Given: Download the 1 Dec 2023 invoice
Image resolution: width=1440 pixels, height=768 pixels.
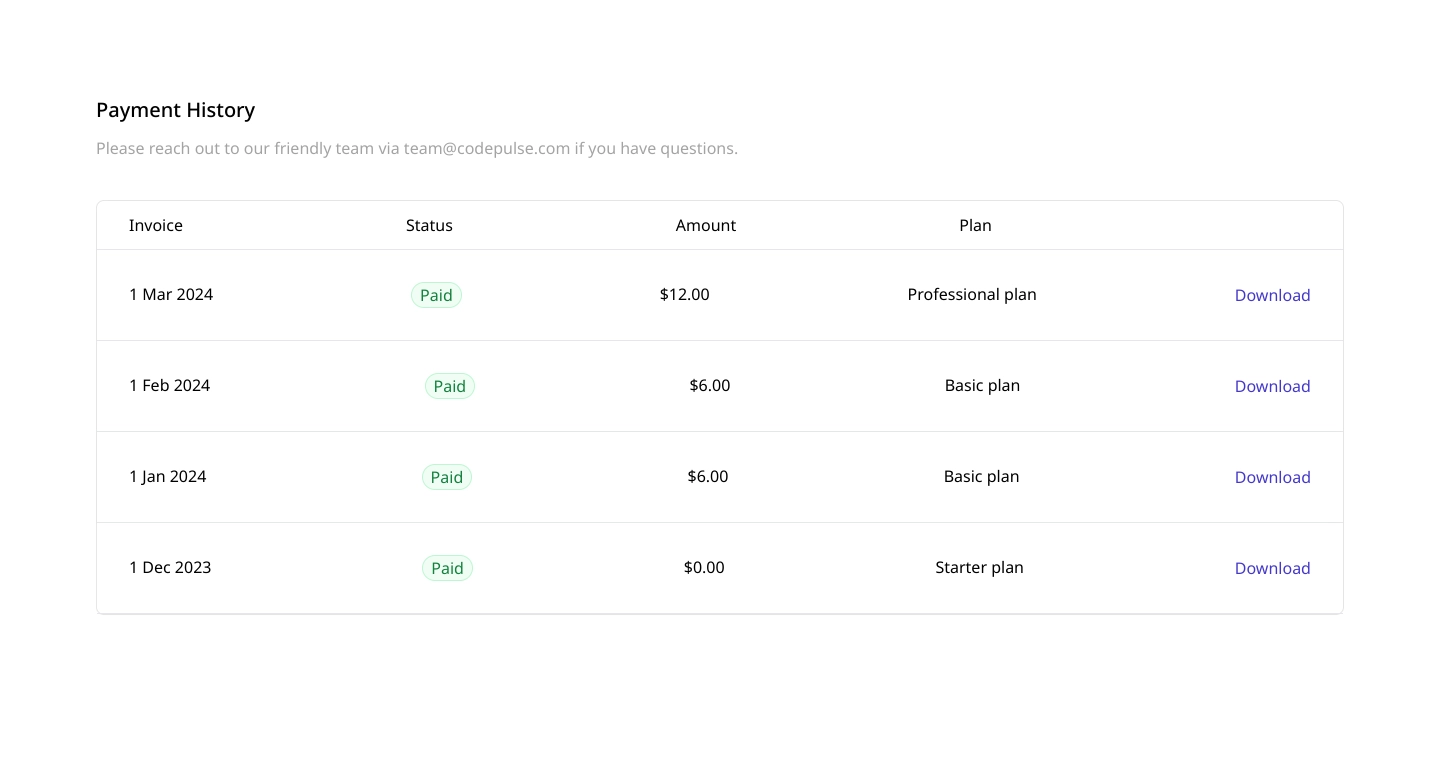Looking at the screenshot, I should click(1272, 568).
